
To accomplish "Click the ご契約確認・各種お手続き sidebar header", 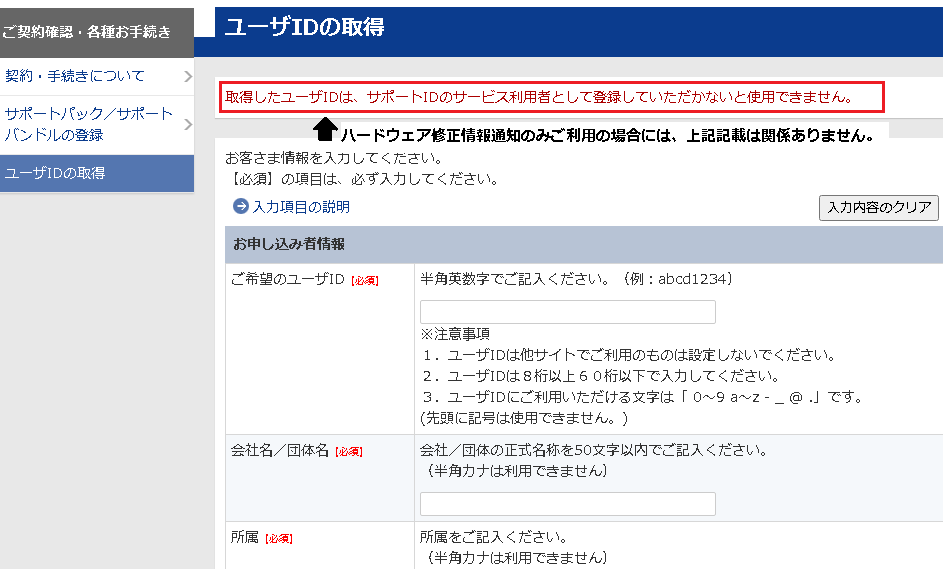I will pos(86,32).
